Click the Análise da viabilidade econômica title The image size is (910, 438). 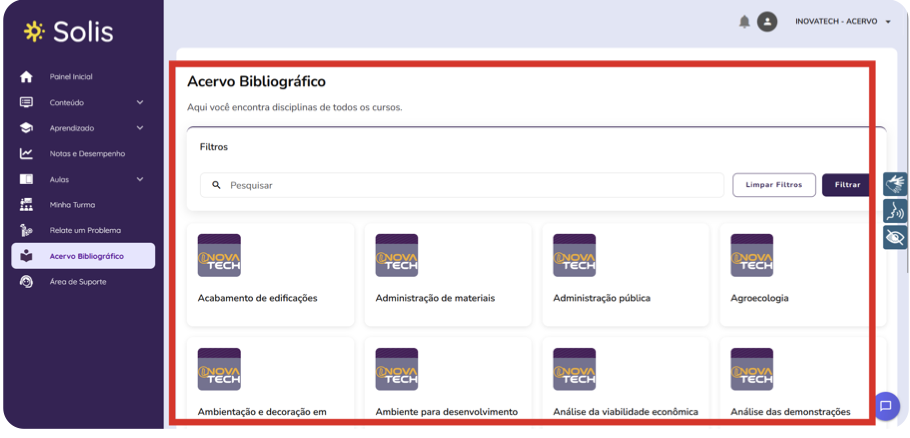(x=626, y=412)
